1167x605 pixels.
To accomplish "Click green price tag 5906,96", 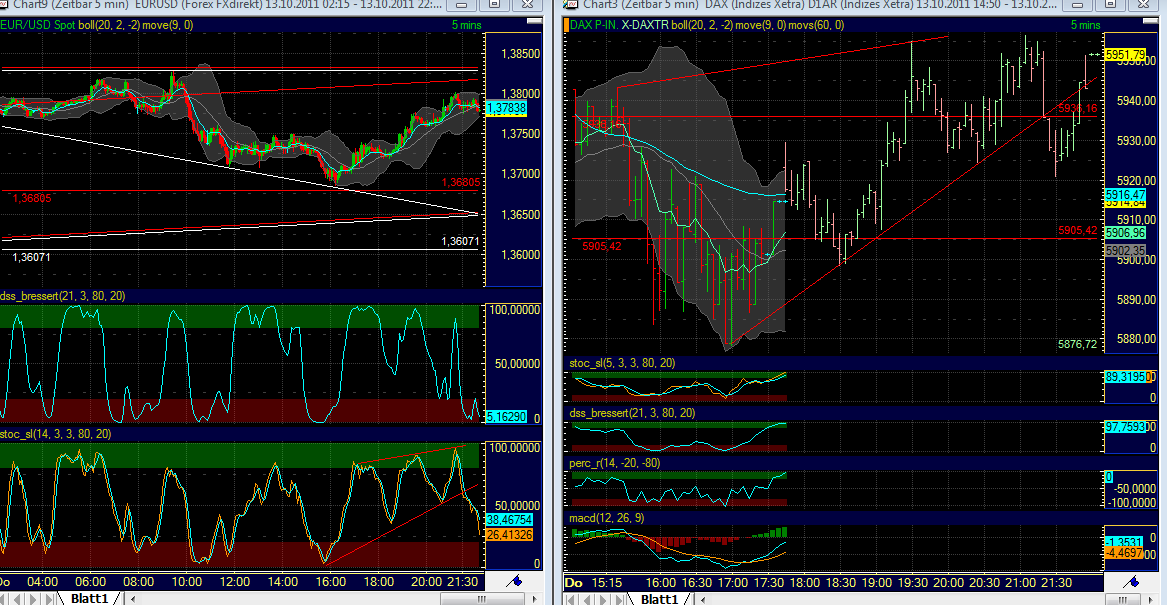I will (1125, 233).
